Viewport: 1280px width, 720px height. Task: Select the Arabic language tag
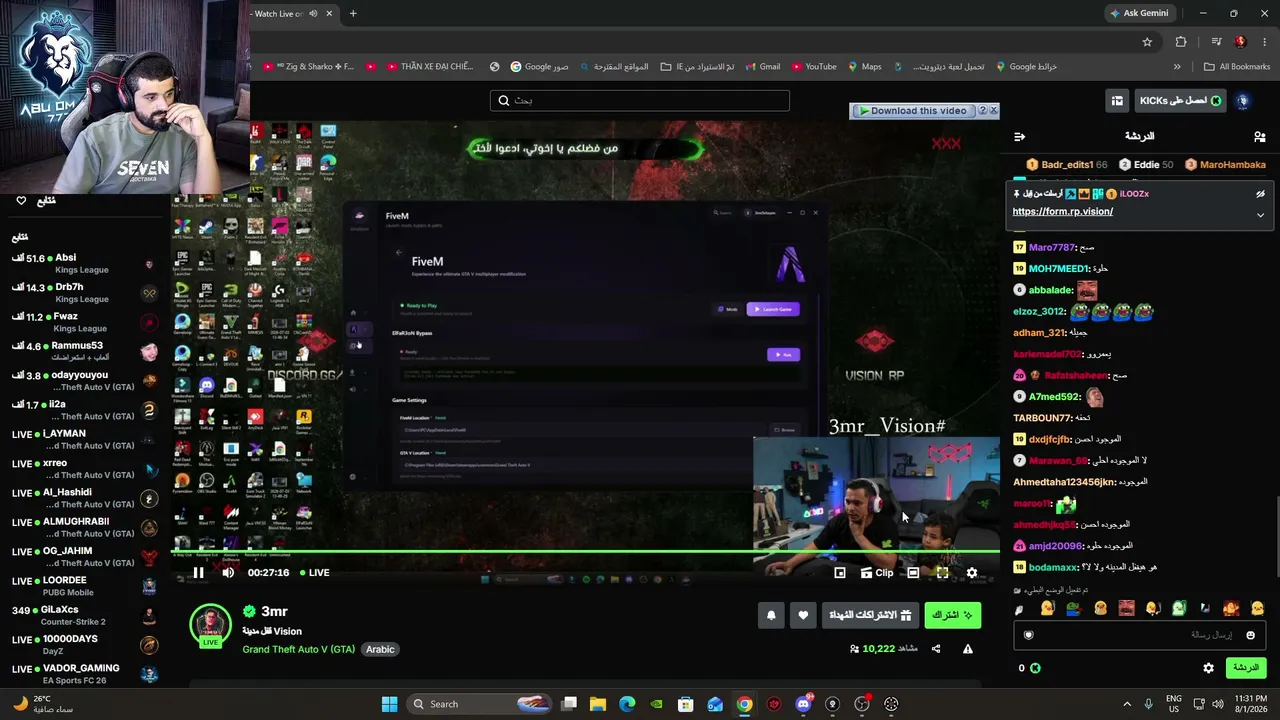pos(380,649)
